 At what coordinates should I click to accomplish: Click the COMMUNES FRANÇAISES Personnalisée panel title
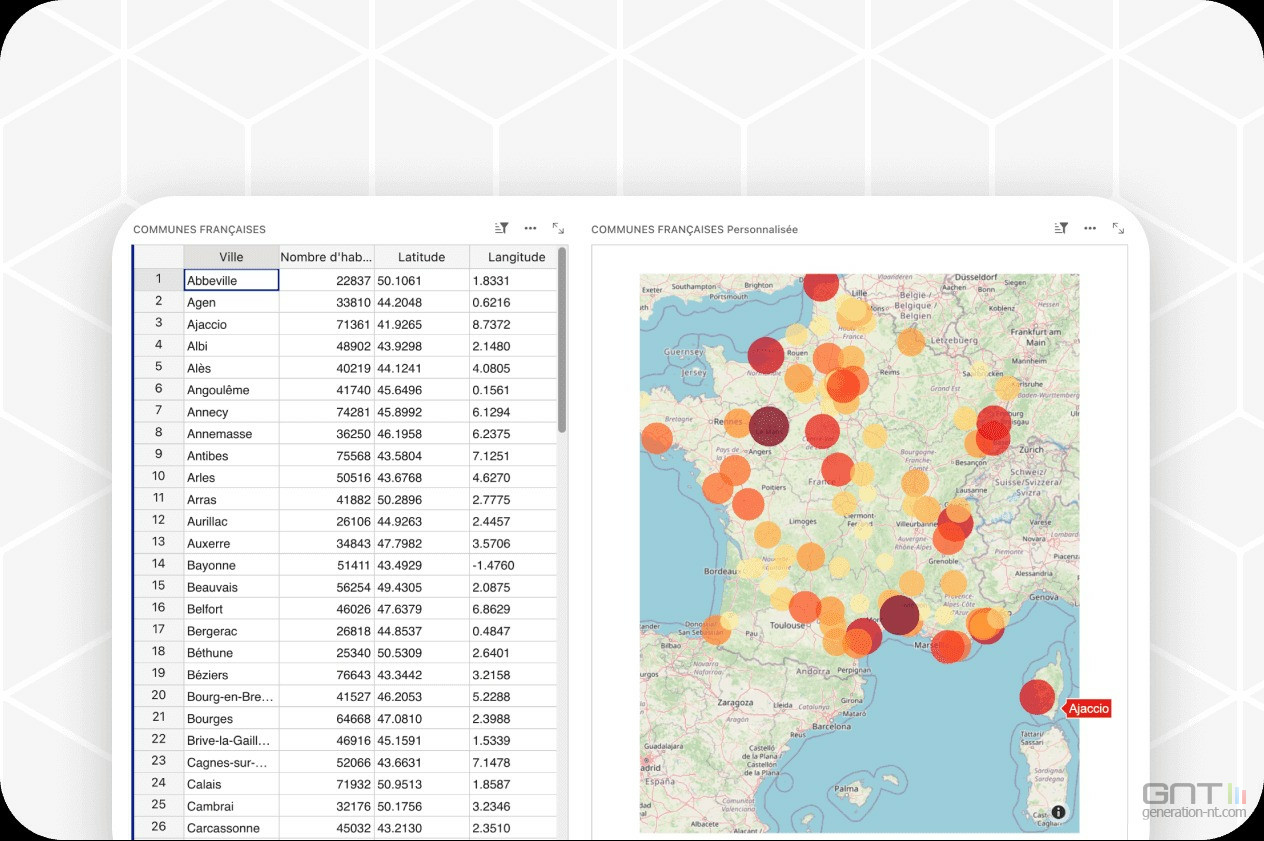pos(694,230)
